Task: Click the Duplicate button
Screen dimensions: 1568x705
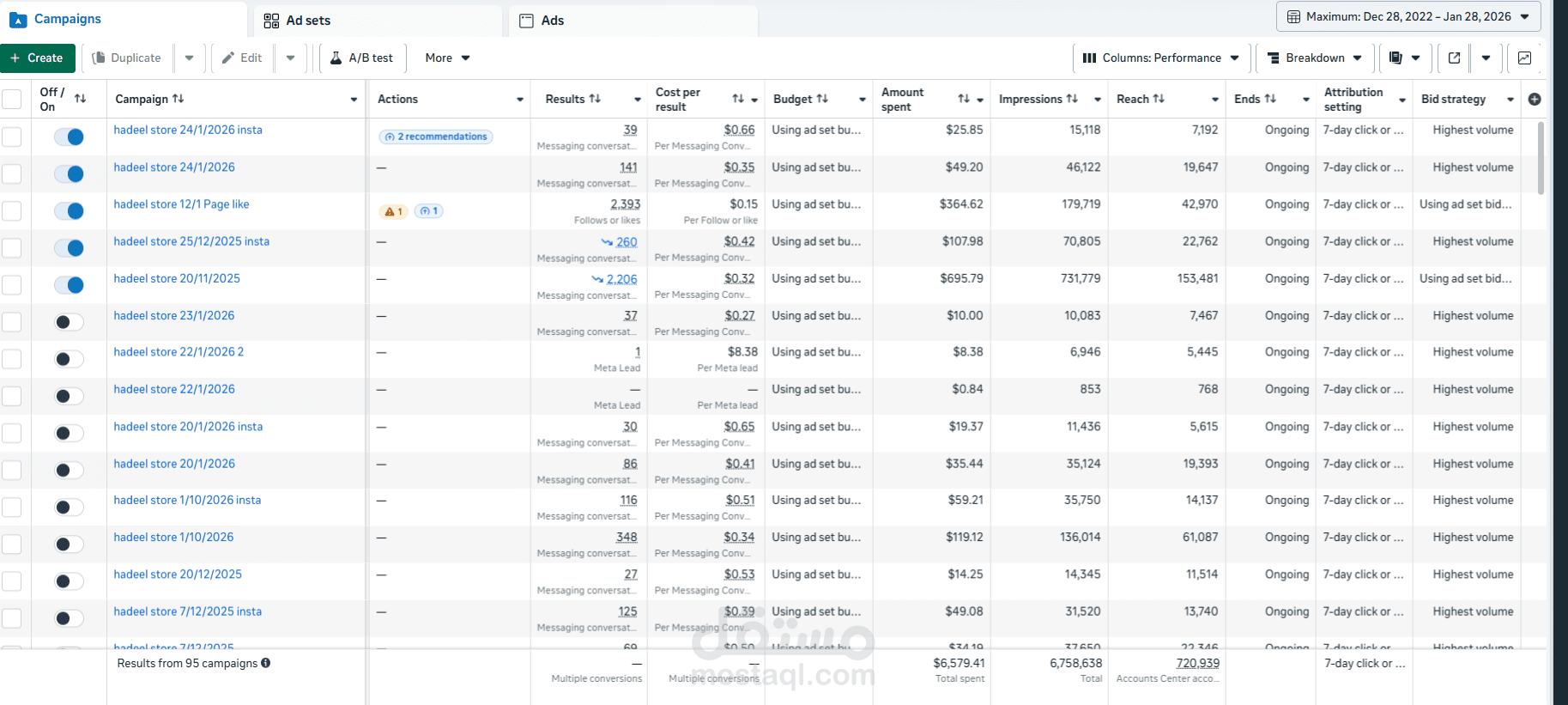Action: 127,58
